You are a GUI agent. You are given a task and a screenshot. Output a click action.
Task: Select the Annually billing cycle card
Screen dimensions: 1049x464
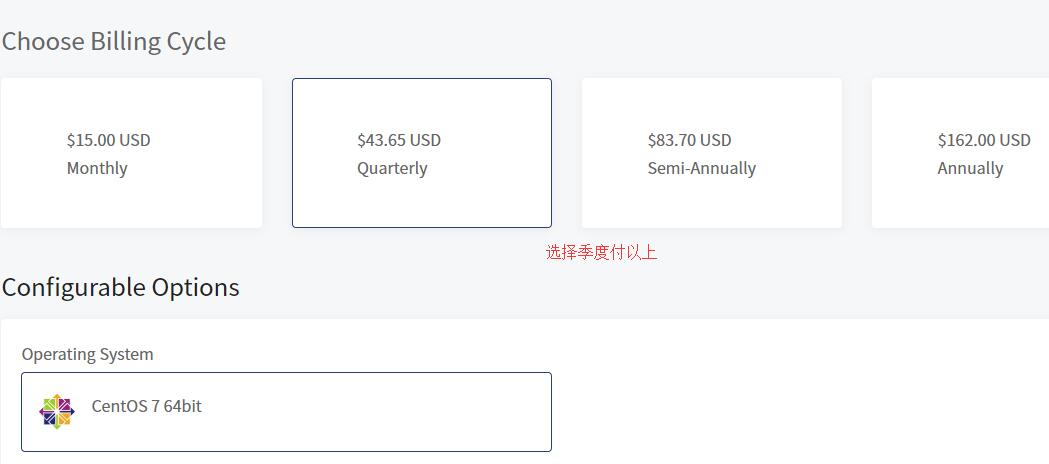point(960,153)
